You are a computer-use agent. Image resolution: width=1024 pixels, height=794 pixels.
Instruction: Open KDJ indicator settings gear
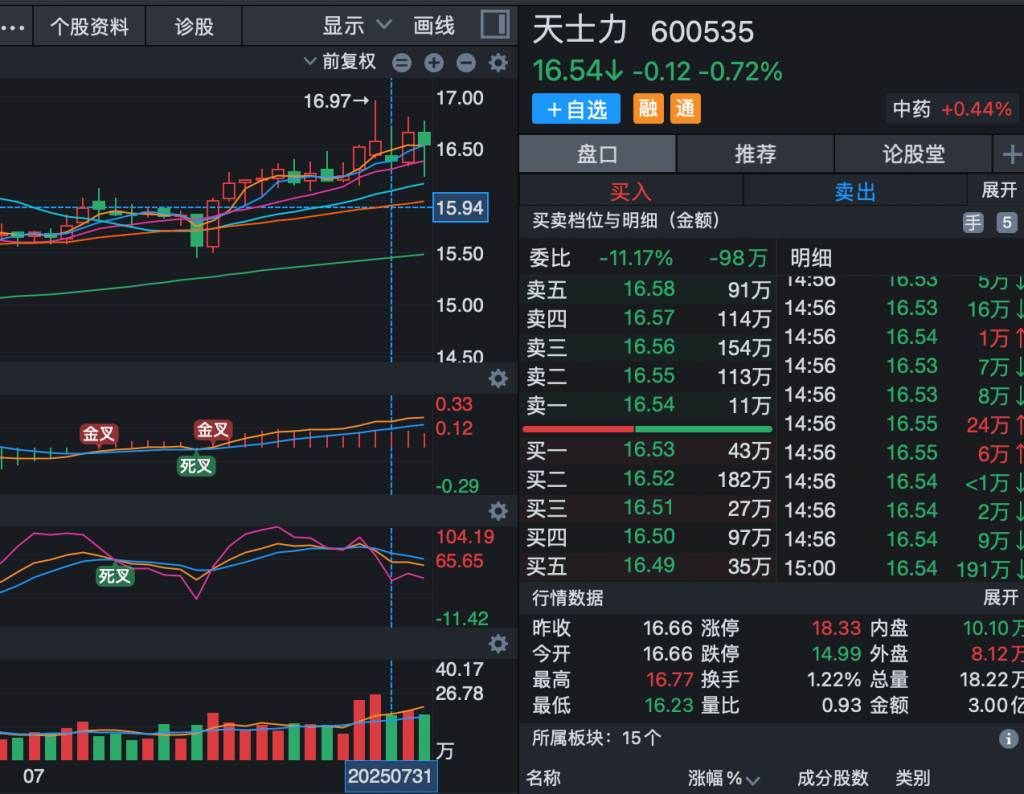coord(498,511)
